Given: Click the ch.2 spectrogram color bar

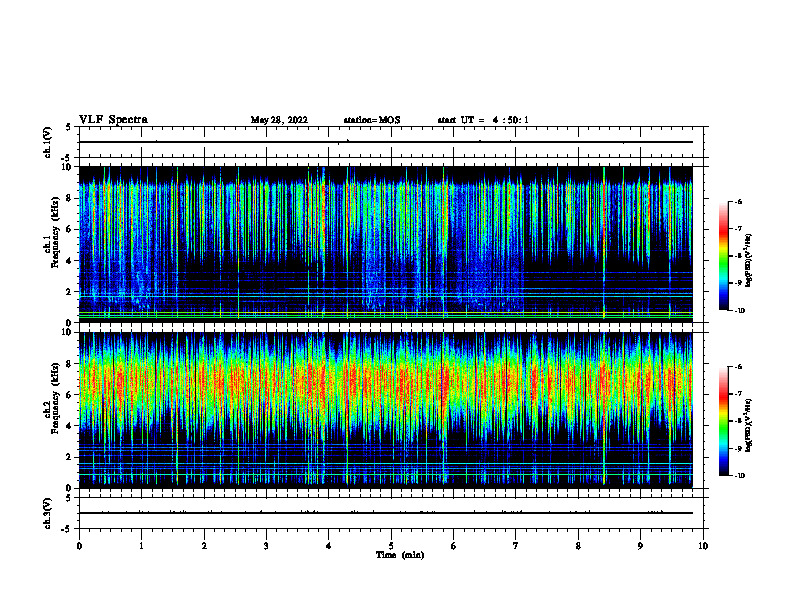Looking at the screenshot, I should click(723, 421).
